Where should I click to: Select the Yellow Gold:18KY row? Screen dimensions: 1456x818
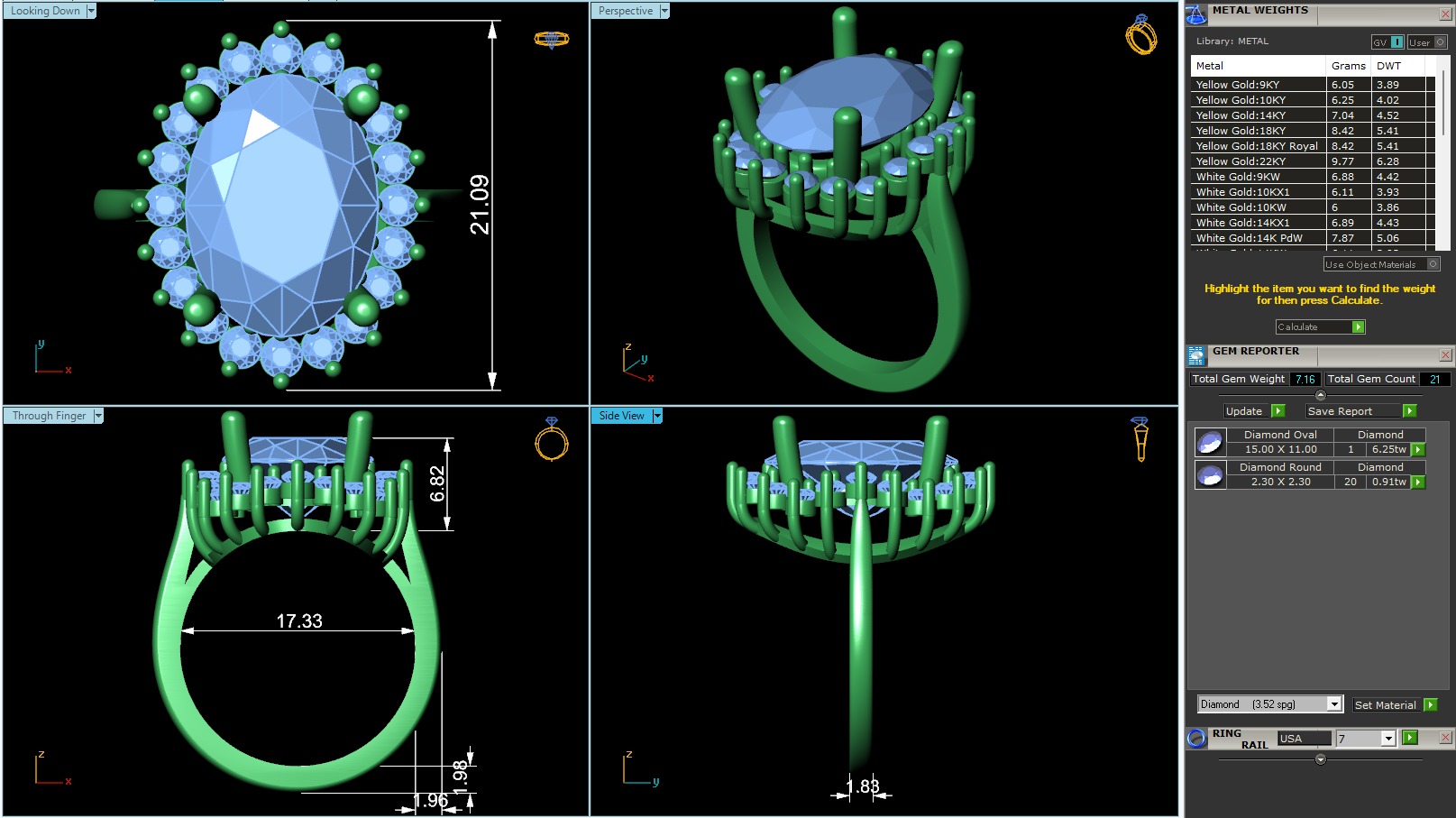pos(1313,131)
